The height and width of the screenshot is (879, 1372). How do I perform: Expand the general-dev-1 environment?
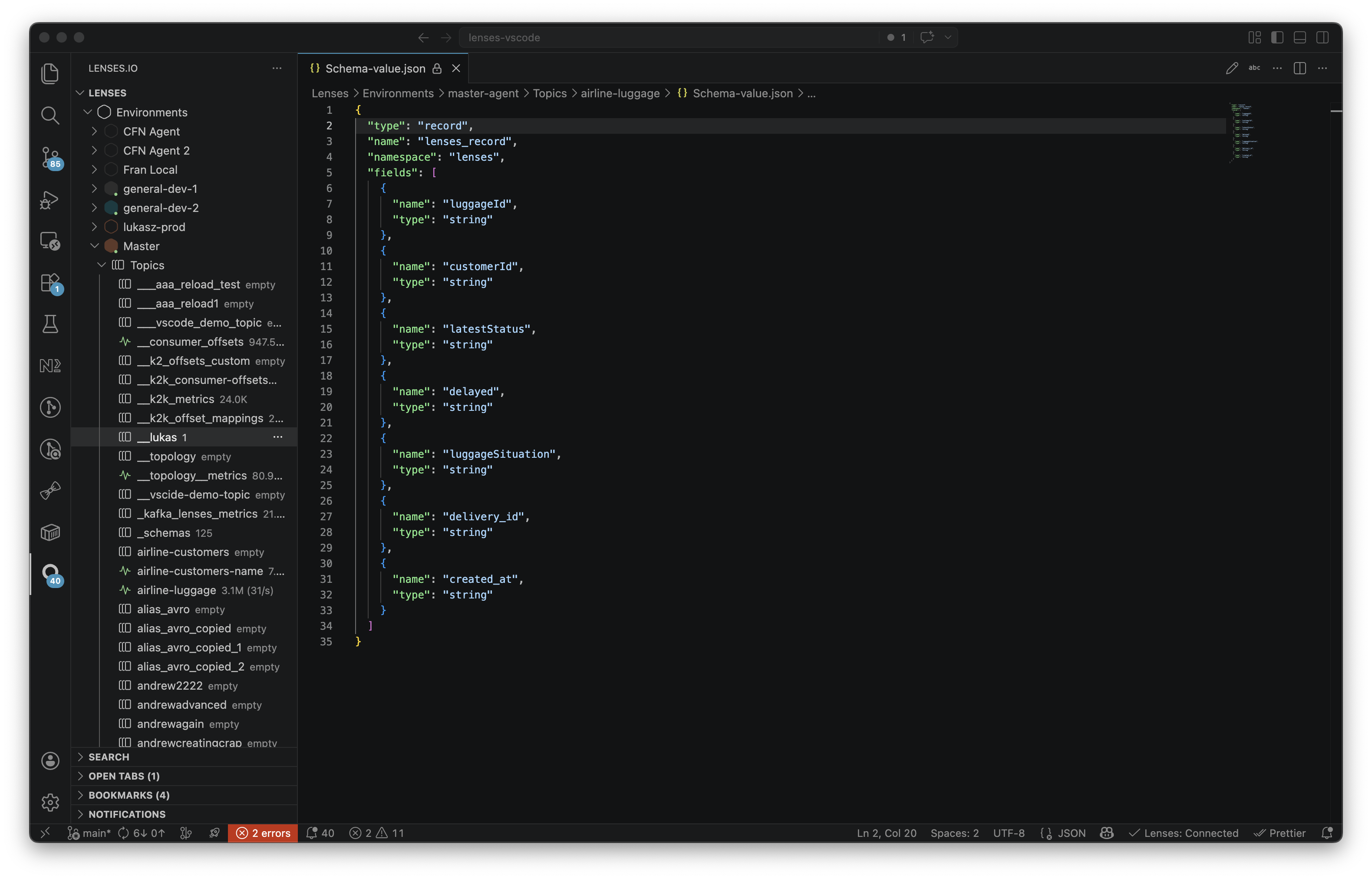(x=95, y=188)
